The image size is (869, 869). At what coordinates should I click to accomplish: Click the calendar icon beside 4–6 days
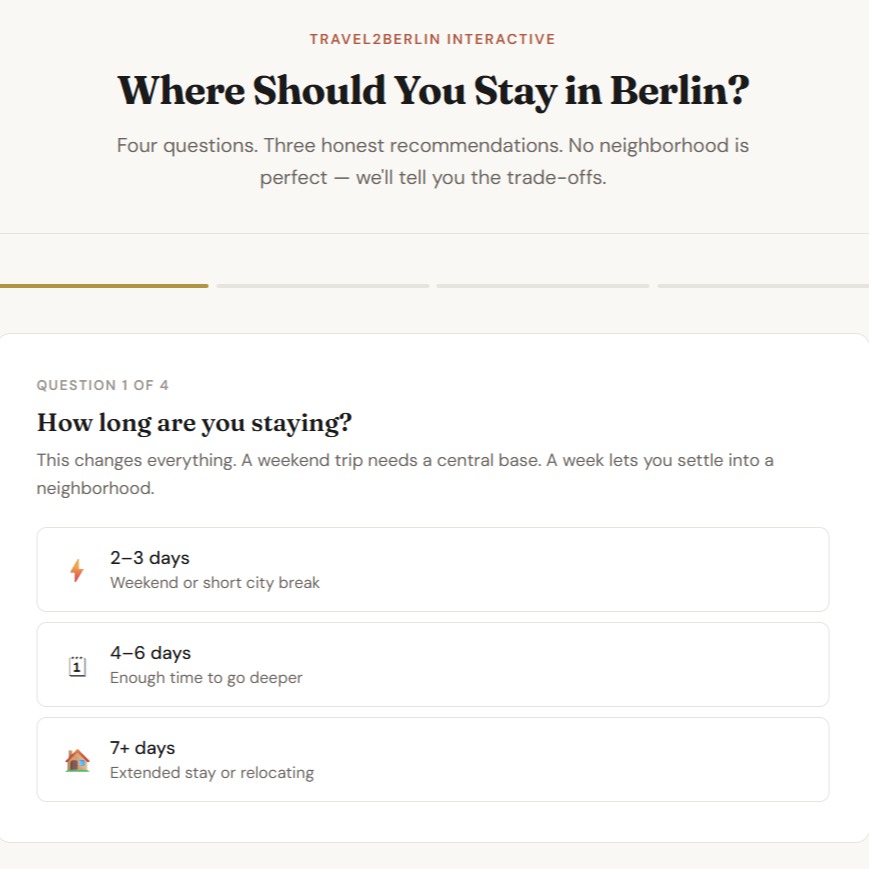point(77,664)
